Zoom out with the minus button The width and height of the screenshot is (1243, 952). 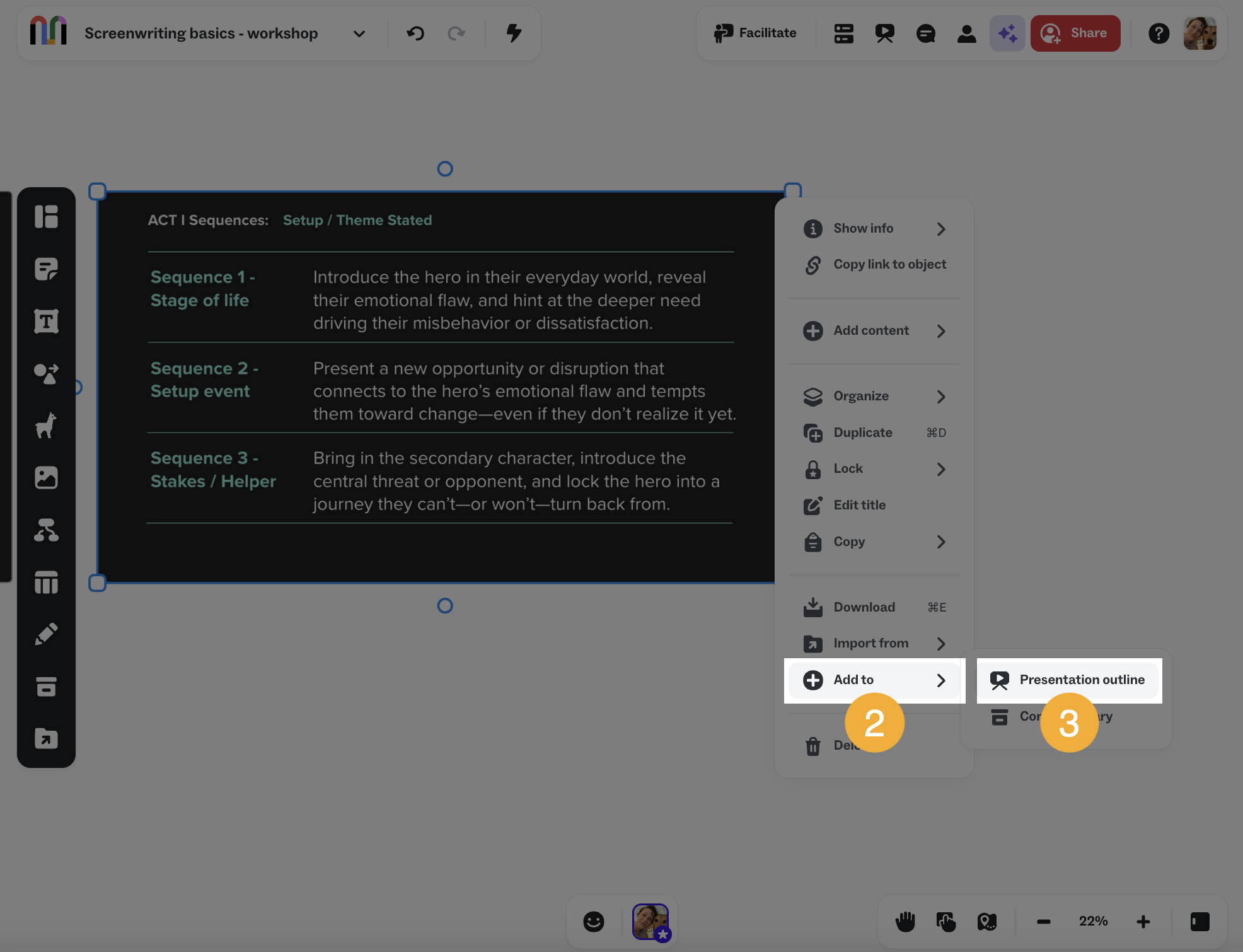tap(1043, 922)
